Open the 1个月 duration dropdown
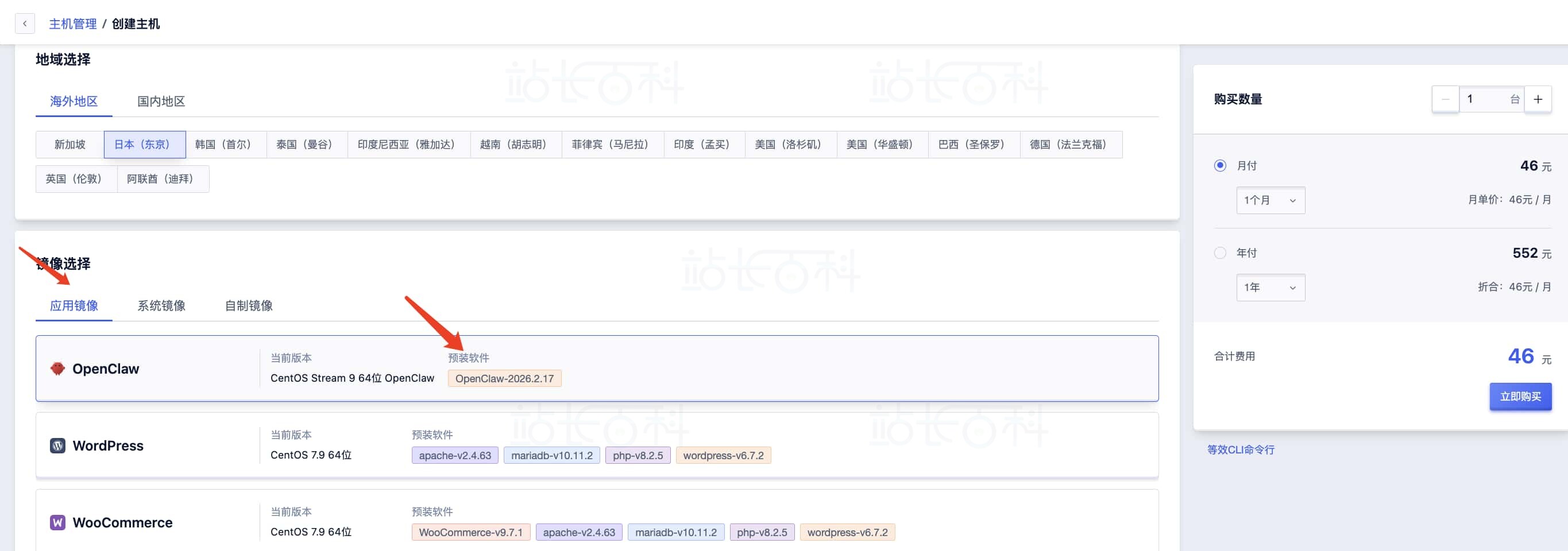This screenshot has width=1568, height=551. (x=1270, y=200)
